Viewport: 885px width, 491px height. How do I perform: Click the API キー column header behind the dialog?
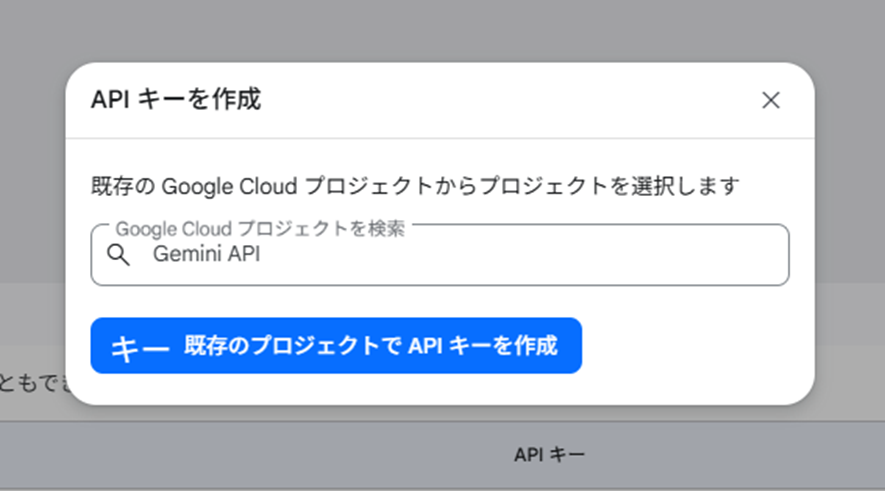click(x=549, y=454)
